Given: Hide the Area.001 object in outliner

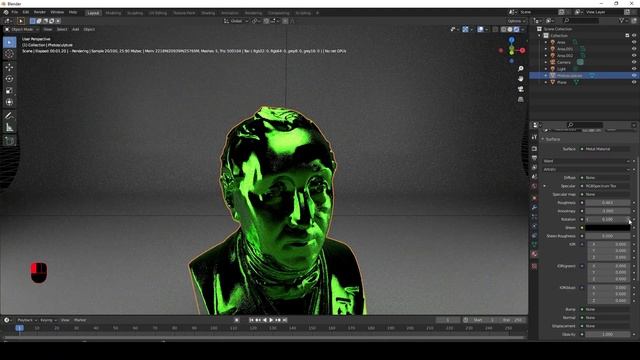Looking at the screenshot, I should pyautogui.click(x=634, y=49).
